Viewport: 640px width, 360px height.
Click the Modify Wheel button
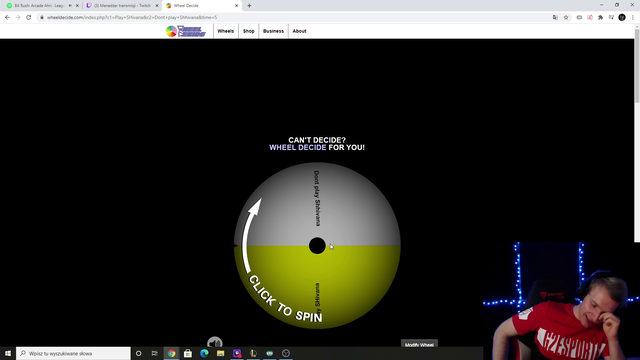[x=419, y=344]
